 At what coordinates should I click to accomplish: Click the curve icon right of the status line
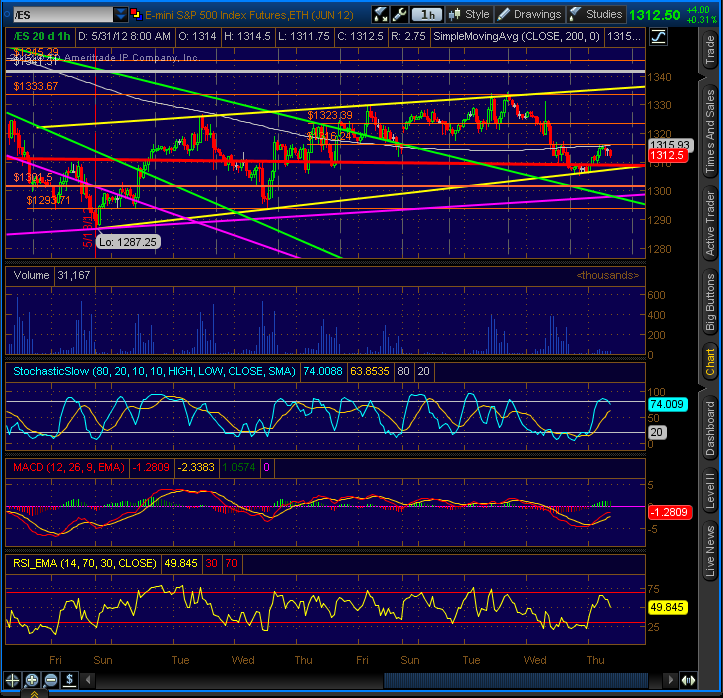(x=658, y=36)
